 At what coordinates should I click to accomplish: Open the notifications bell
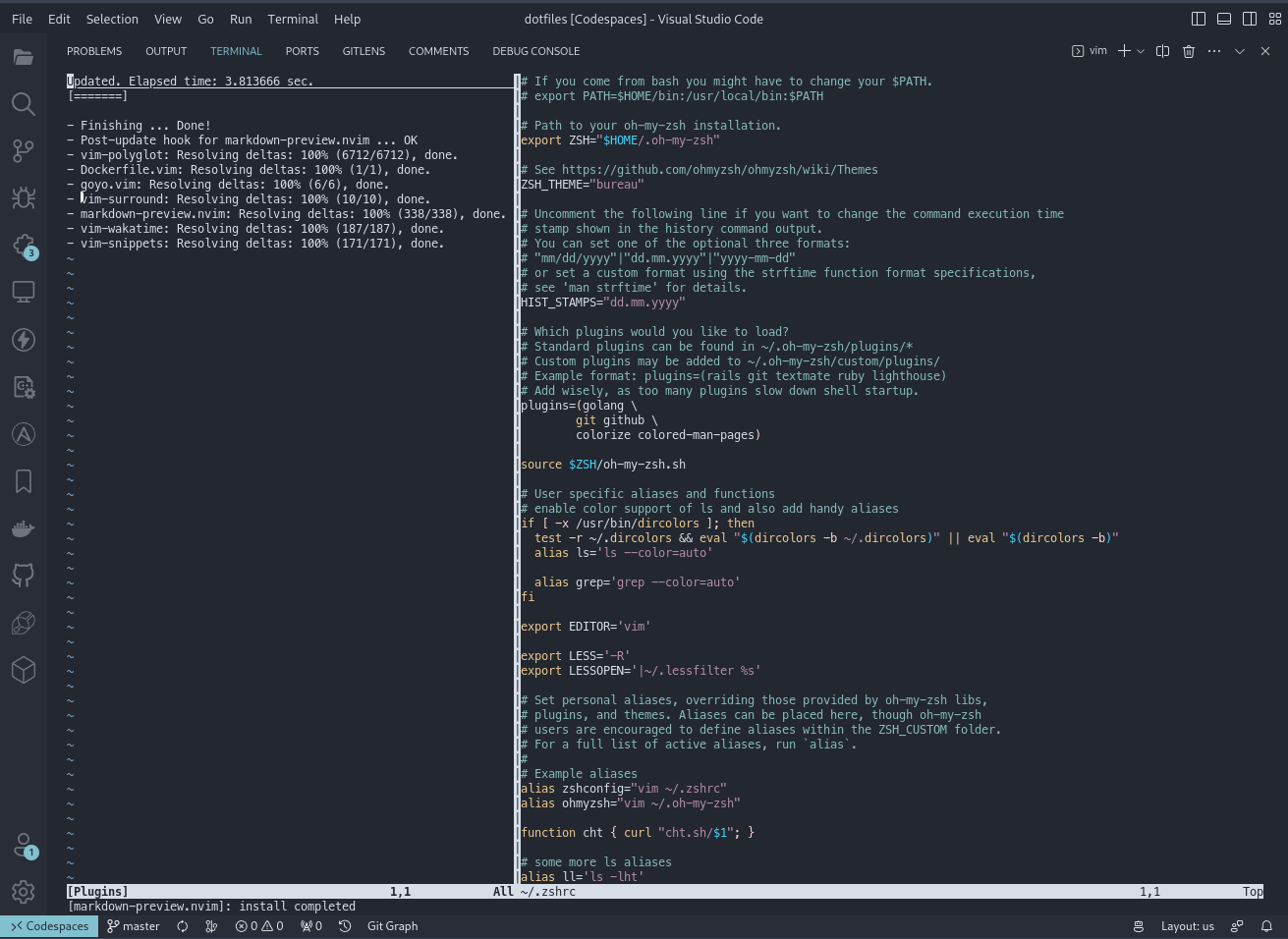coord(1266,925)
